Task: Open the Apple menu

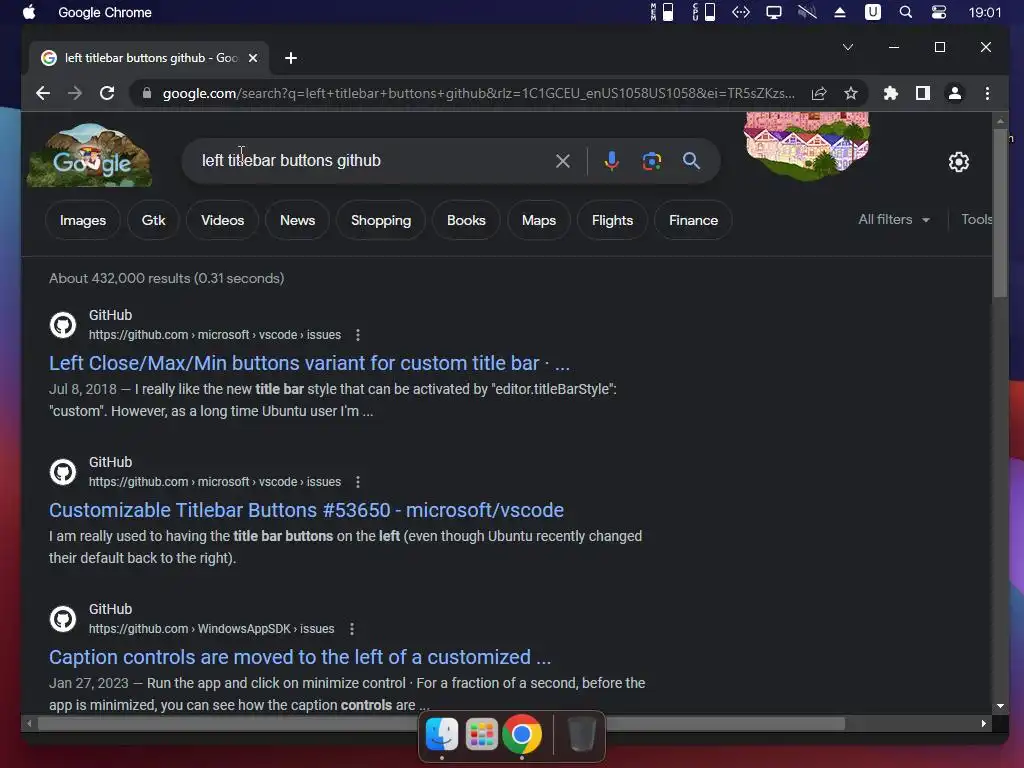Action: (29, 12)
